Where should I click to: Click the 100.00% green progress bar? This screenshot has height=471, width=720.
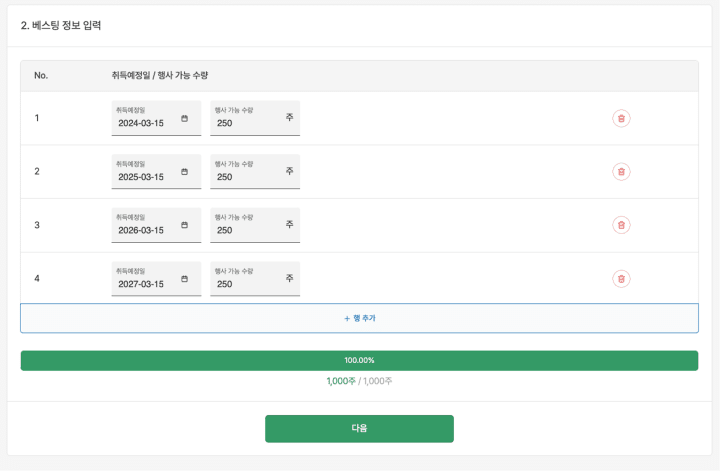point(360,360)
